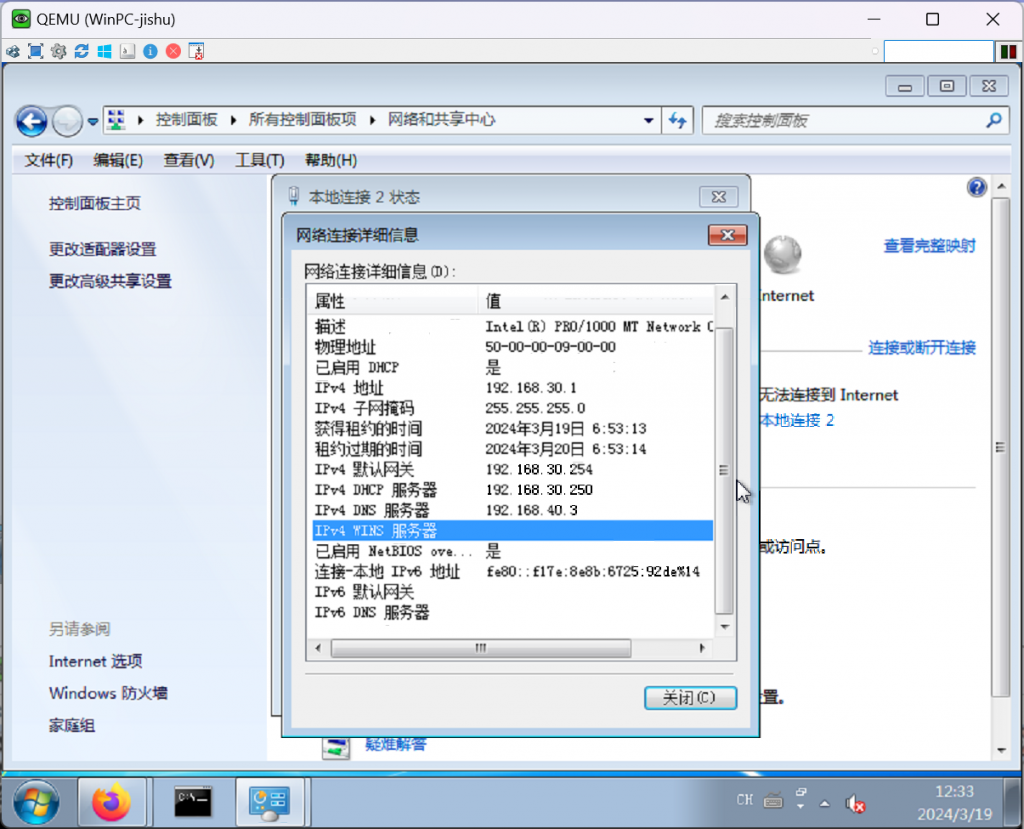The width and height of the screenshot is (1024, 829).
Task: Click the 关闭(C) button
Action: tap(690, 698)
